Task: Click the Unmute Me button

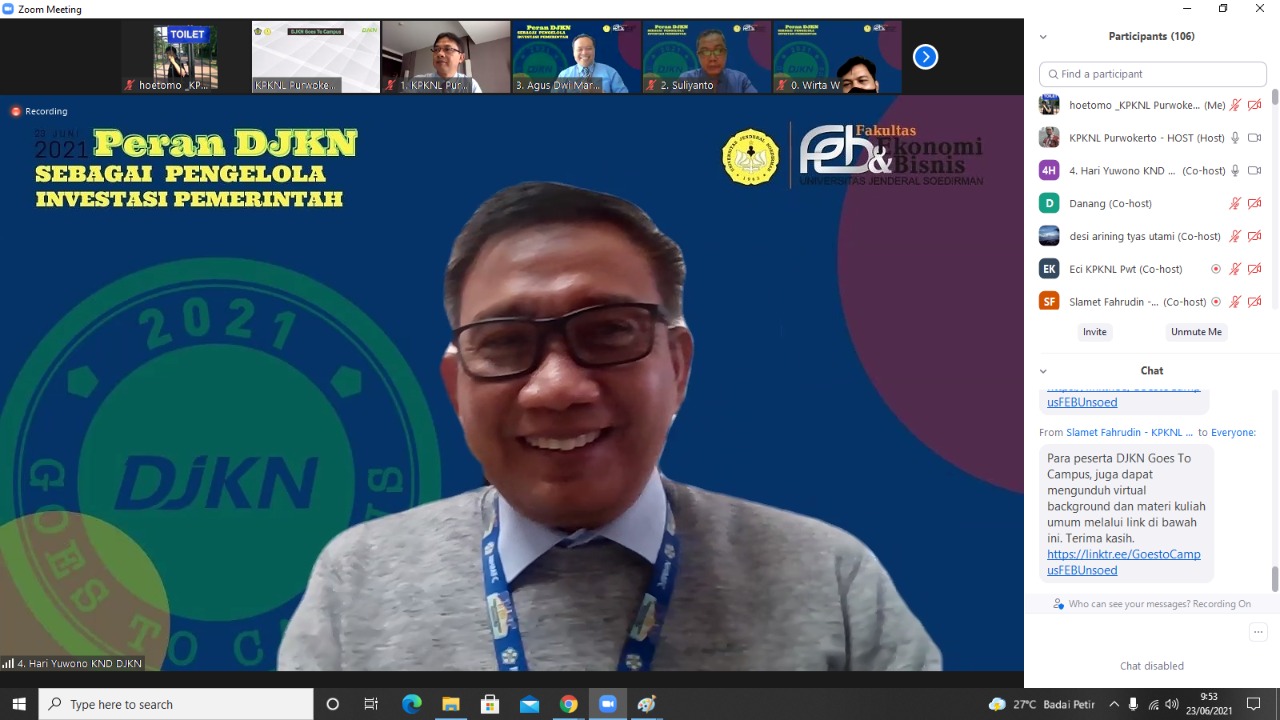Action: click(1196, 331)
